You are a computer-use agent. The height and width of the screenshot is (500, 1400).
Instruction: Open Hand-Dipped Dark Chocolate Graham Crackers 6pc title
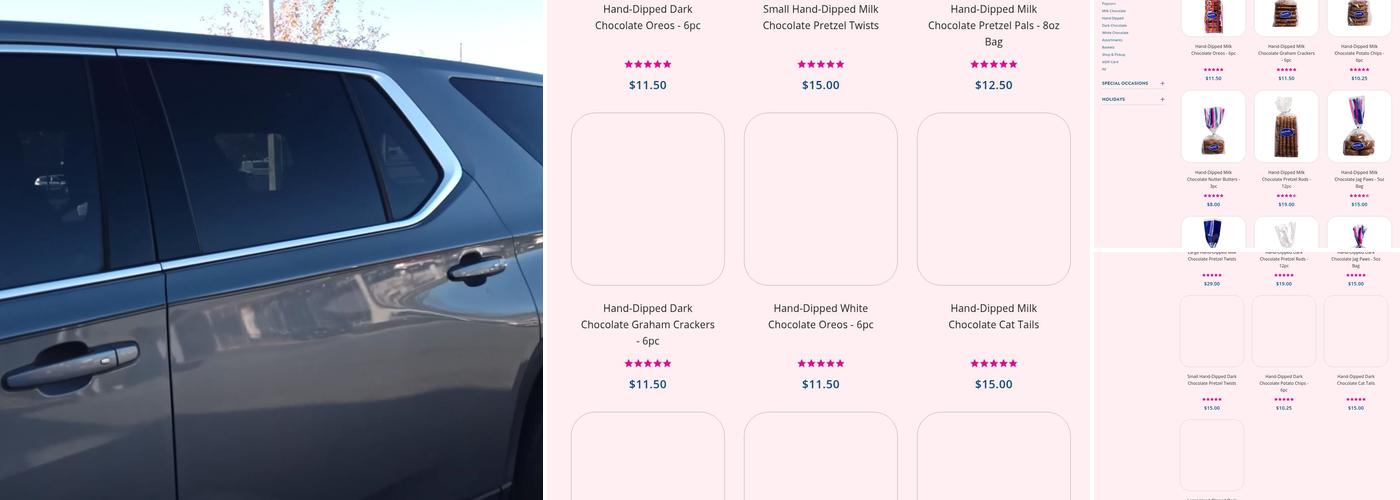pyautogui.click(x=647, y=324)
